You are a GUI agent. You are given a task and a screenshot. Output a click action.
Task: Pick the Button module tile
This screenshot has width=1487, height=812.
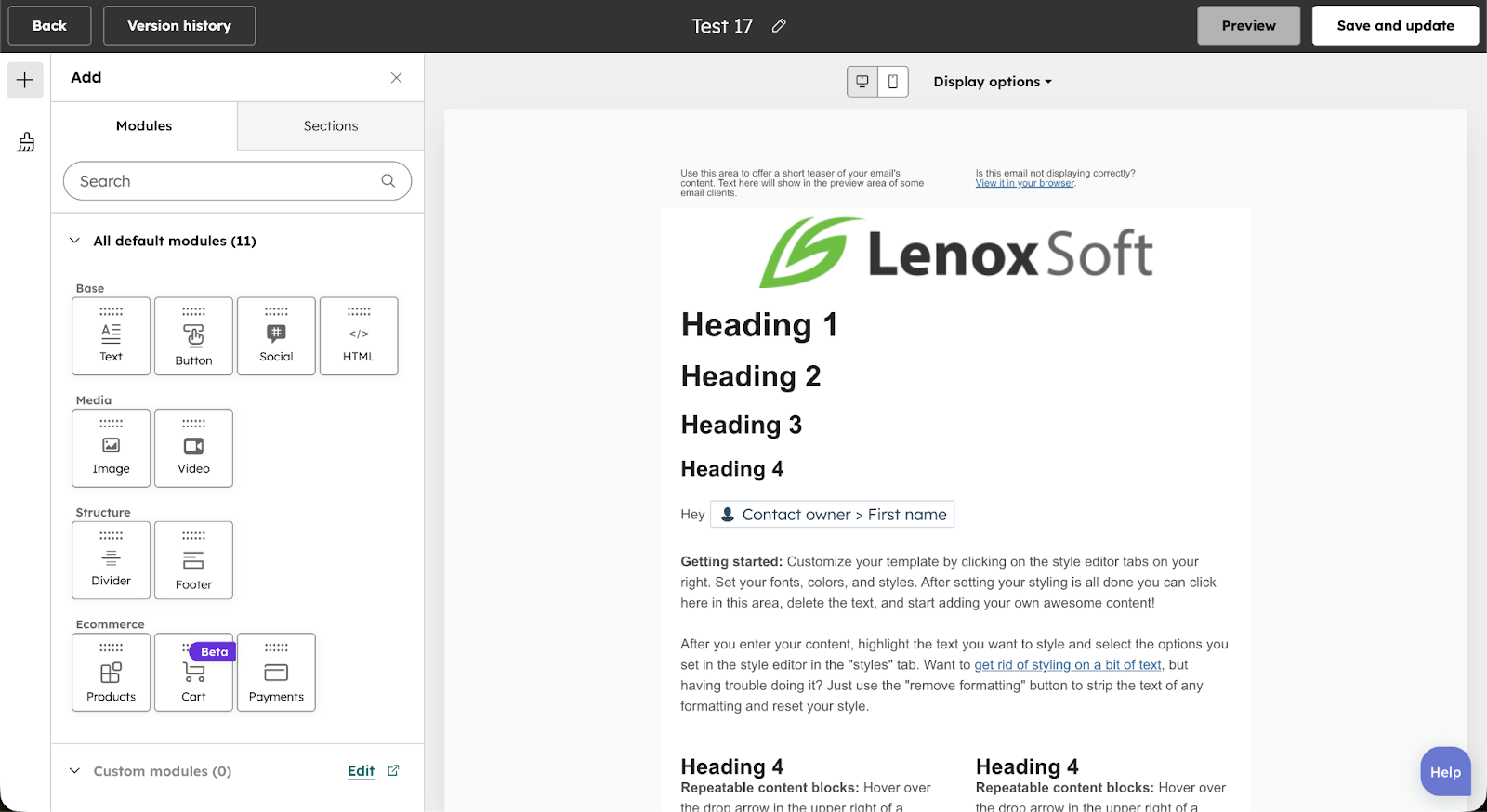tap(193, 336)
